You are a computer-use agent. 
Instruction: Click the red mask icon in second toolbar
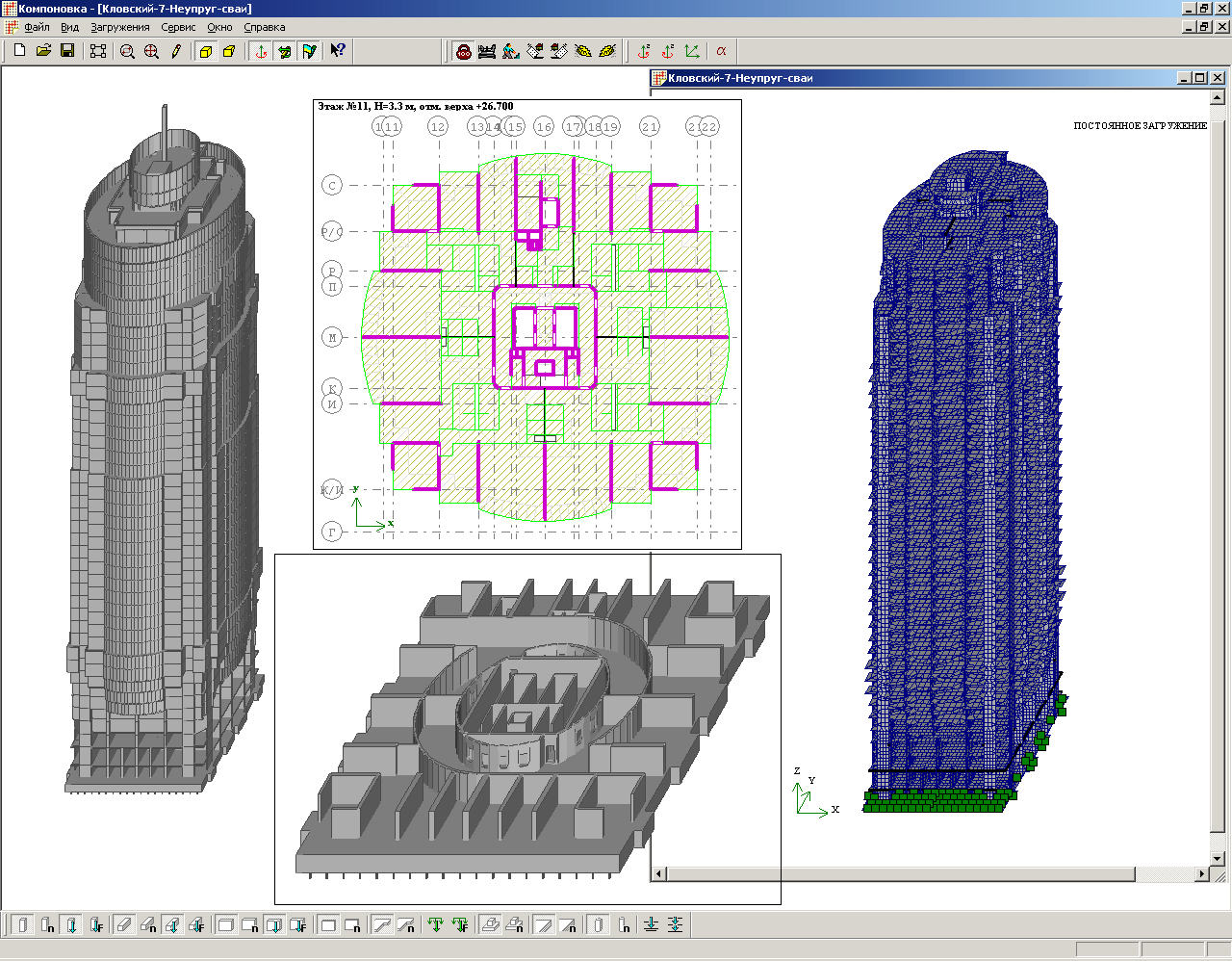(x=464, y=51)
